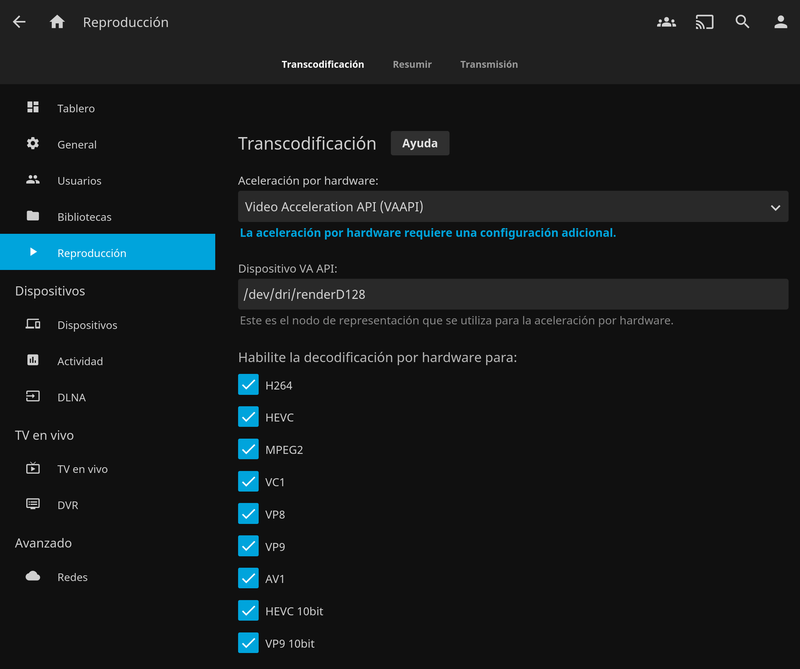Click the Dispositivo VA API field
Image resolution: width=800 pixels, height=669 pixels.
(513, 294)
